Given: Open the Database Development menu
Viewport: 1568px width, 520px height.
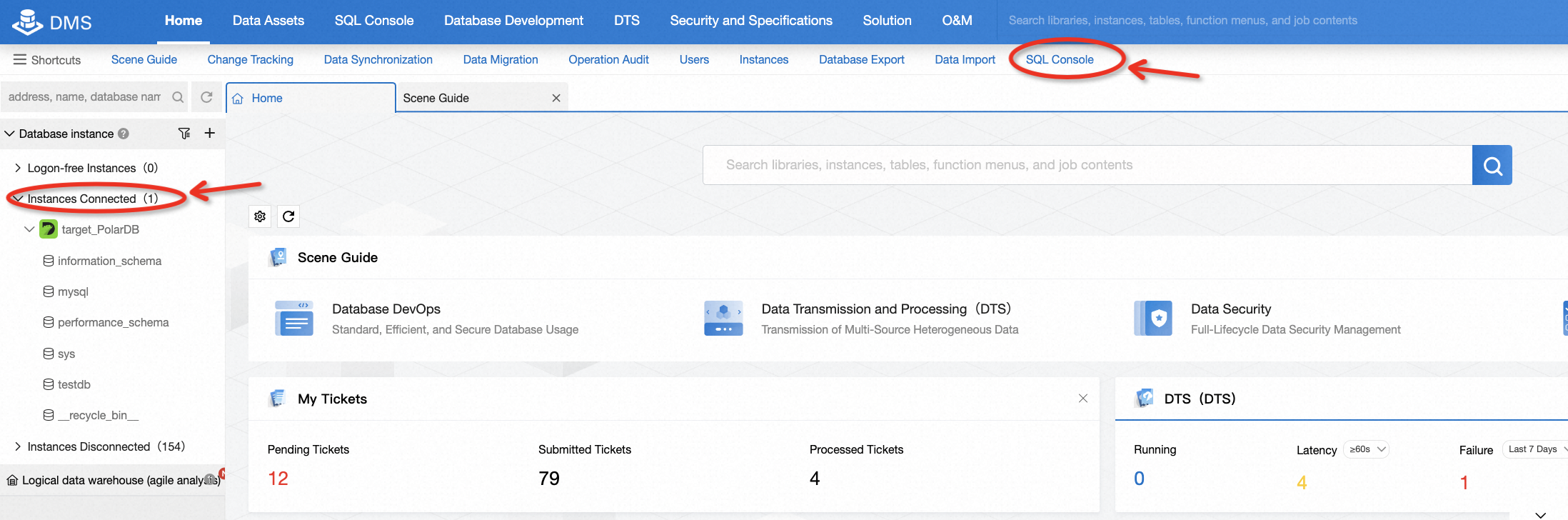Looking at the screenshot, I should point(513,21).
